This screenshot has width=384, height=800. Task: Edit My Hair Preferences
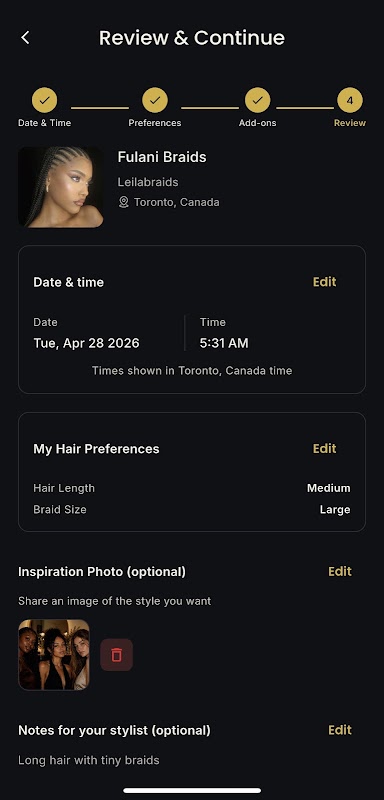pos(324,448)
